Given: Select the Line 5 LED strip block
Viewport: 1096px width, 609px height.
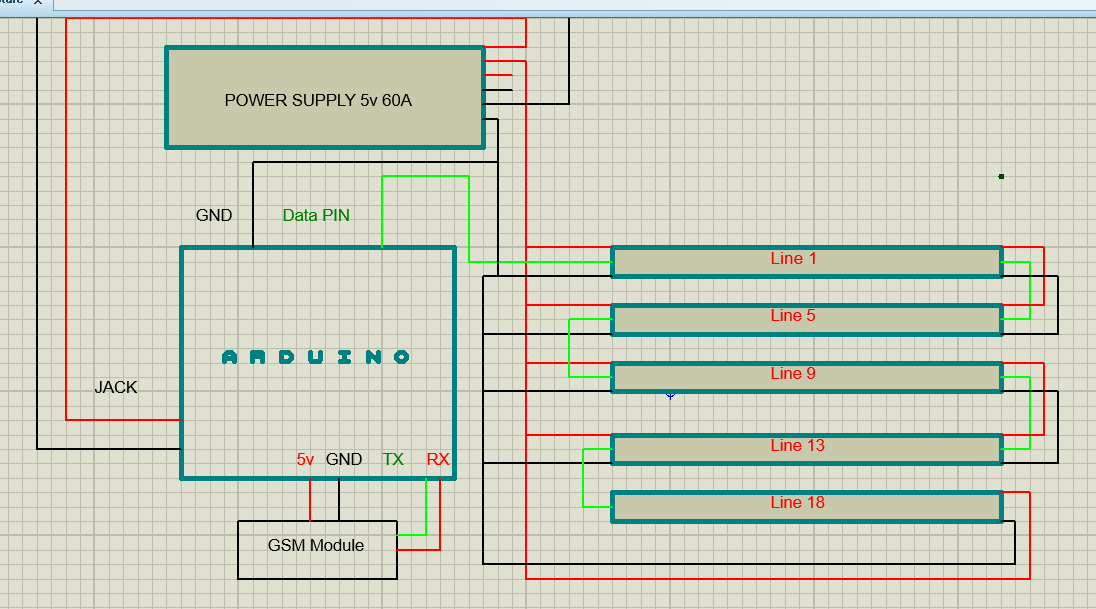Looking at the screenshot, I should click(x=807, y=320).
